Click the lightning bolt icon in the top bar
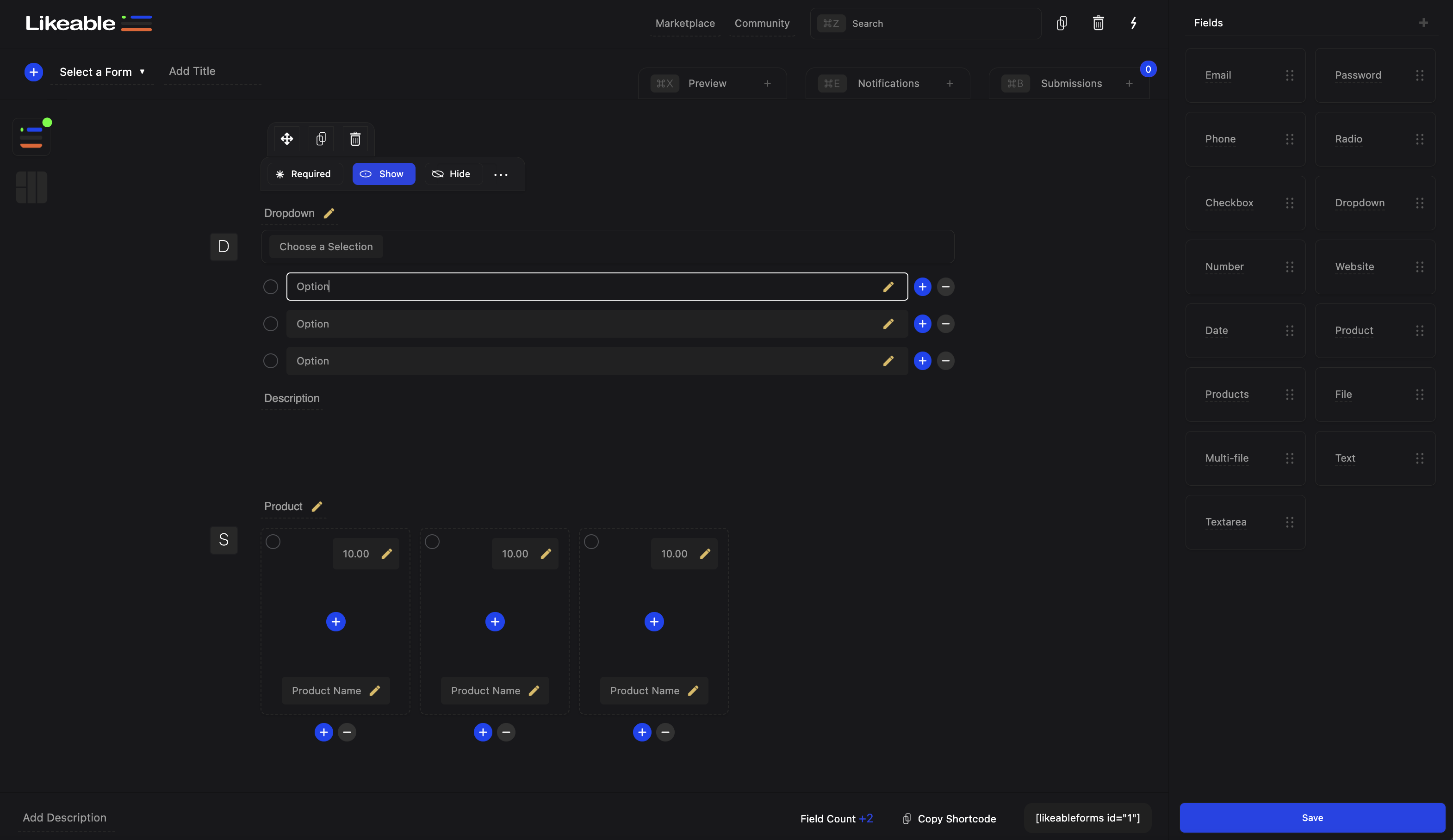Image resolution: width=1453 pixels, height=840 pixels. 1133,23
